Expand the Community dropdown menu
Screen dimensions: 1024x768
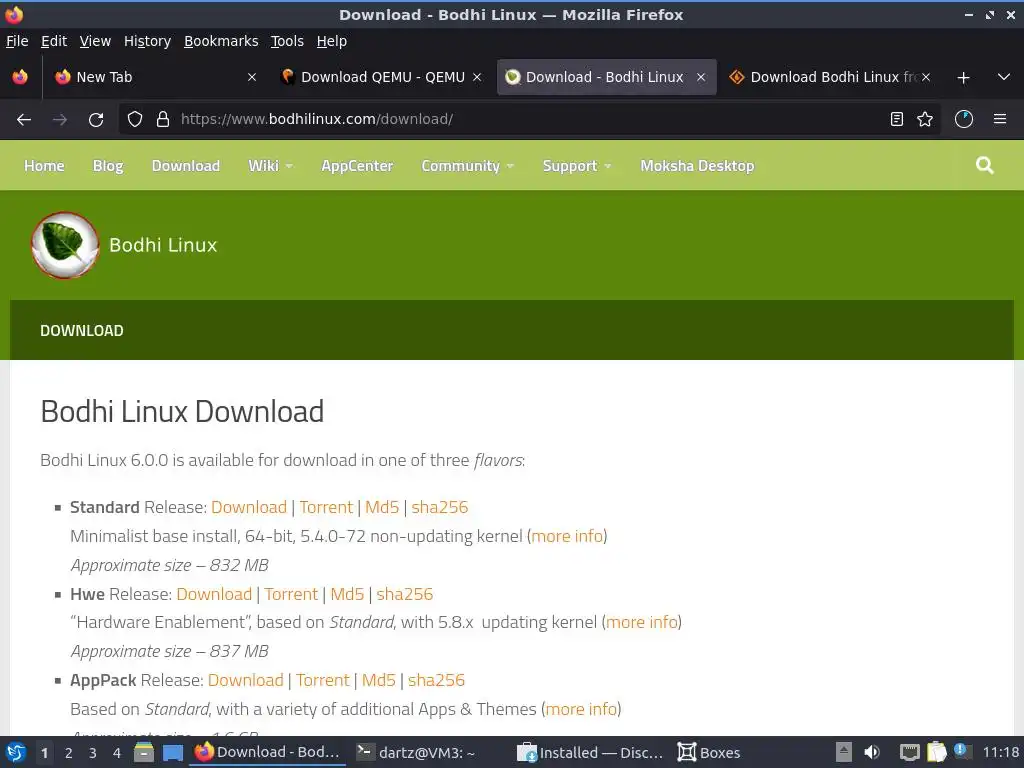(x=468, y=166)
